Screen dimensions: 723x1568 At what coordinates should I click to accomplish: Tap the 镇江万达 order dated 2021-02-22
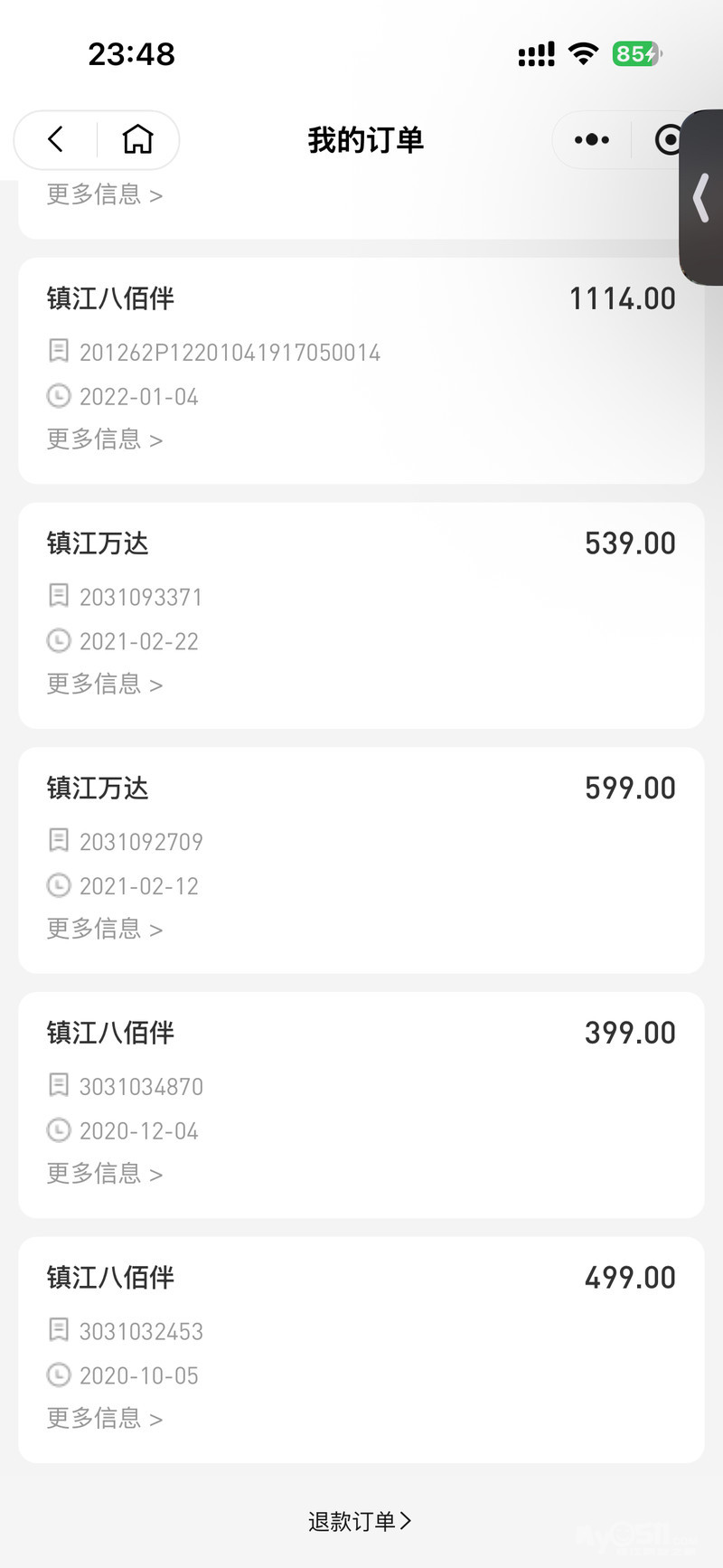pyautogui.click(x=98, y=543)
